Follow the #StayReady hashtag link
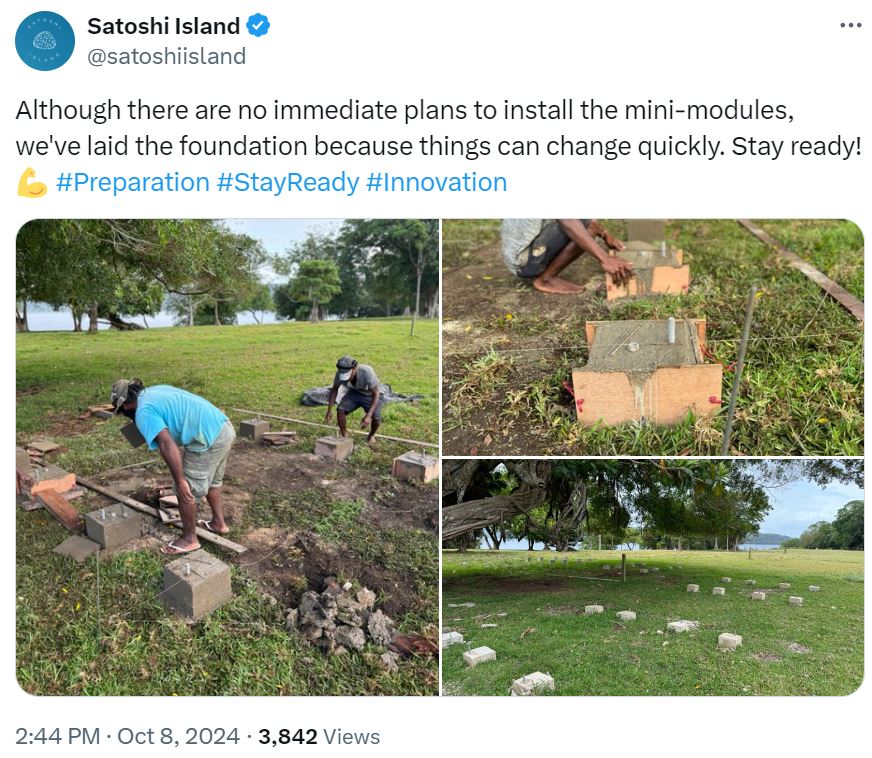 tap(288, 182)
